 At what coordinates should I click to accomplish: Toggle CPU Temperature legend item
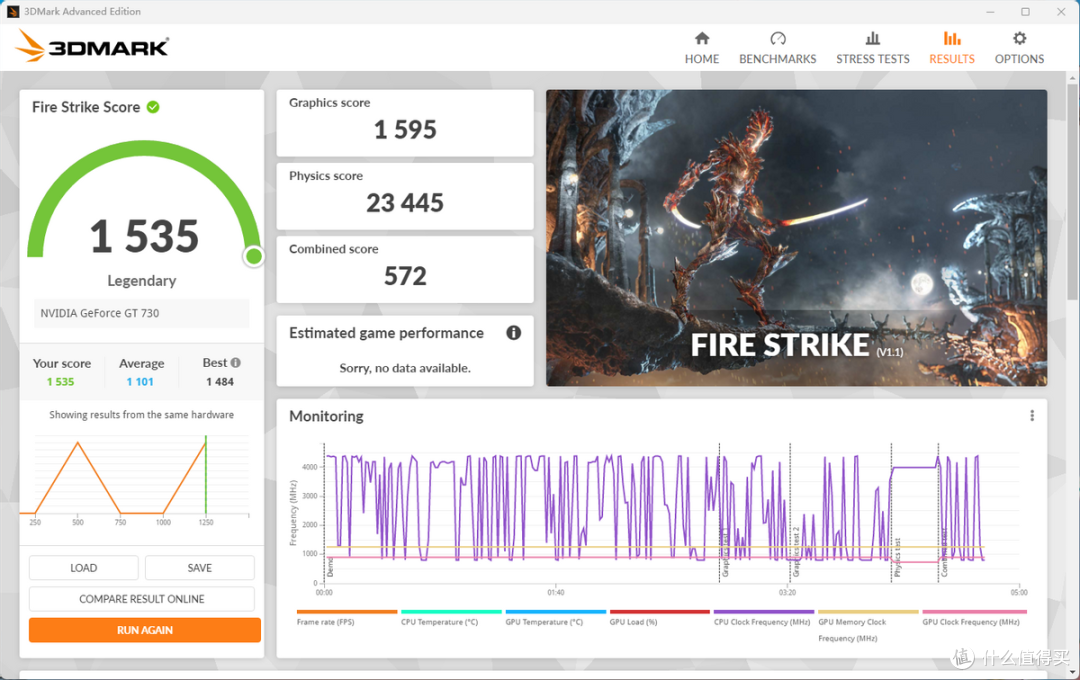451,617
